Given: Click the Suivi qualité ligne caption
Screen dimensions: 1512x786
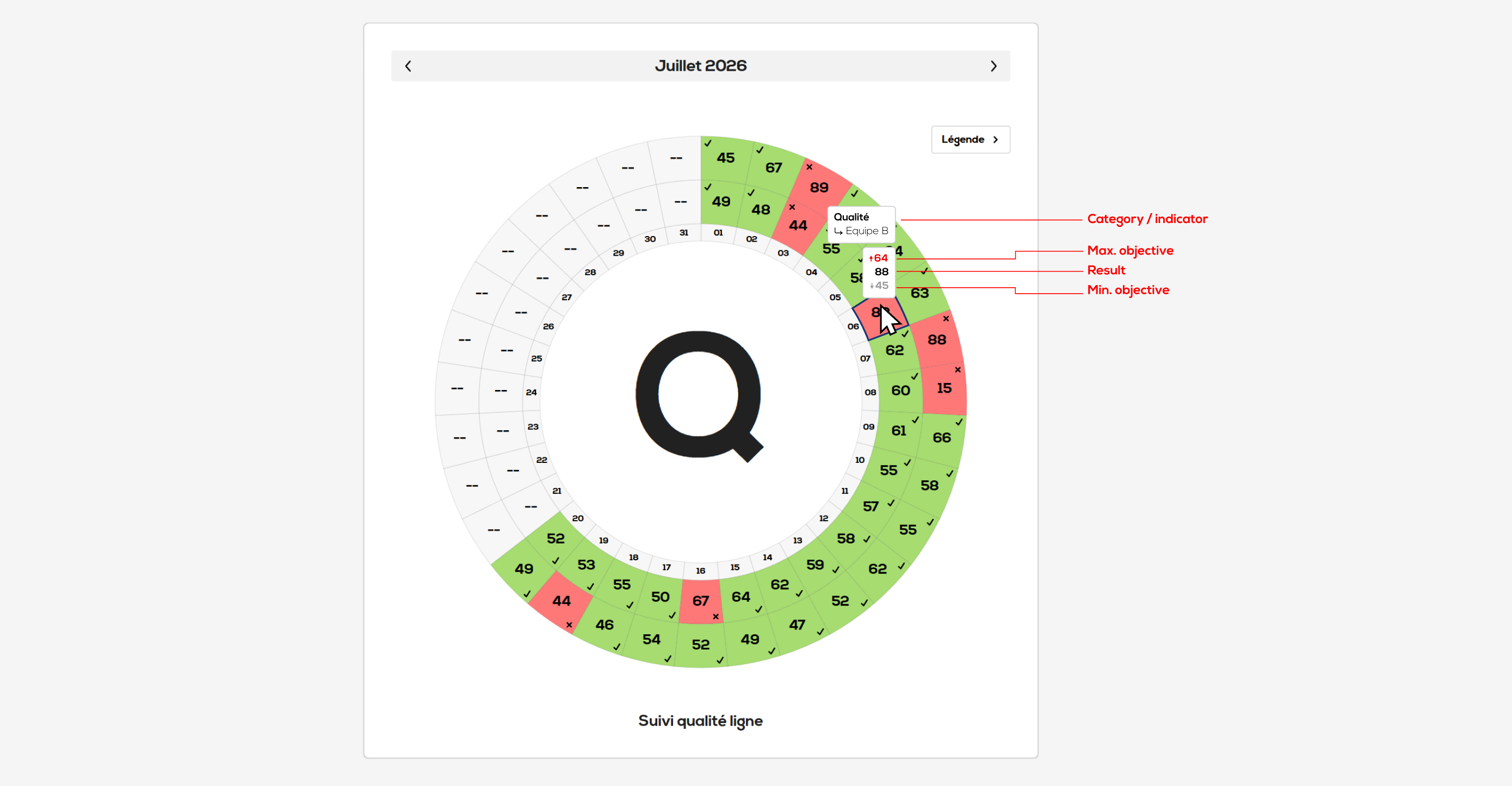Looking at the screenshot, I should tap(700, 721).
